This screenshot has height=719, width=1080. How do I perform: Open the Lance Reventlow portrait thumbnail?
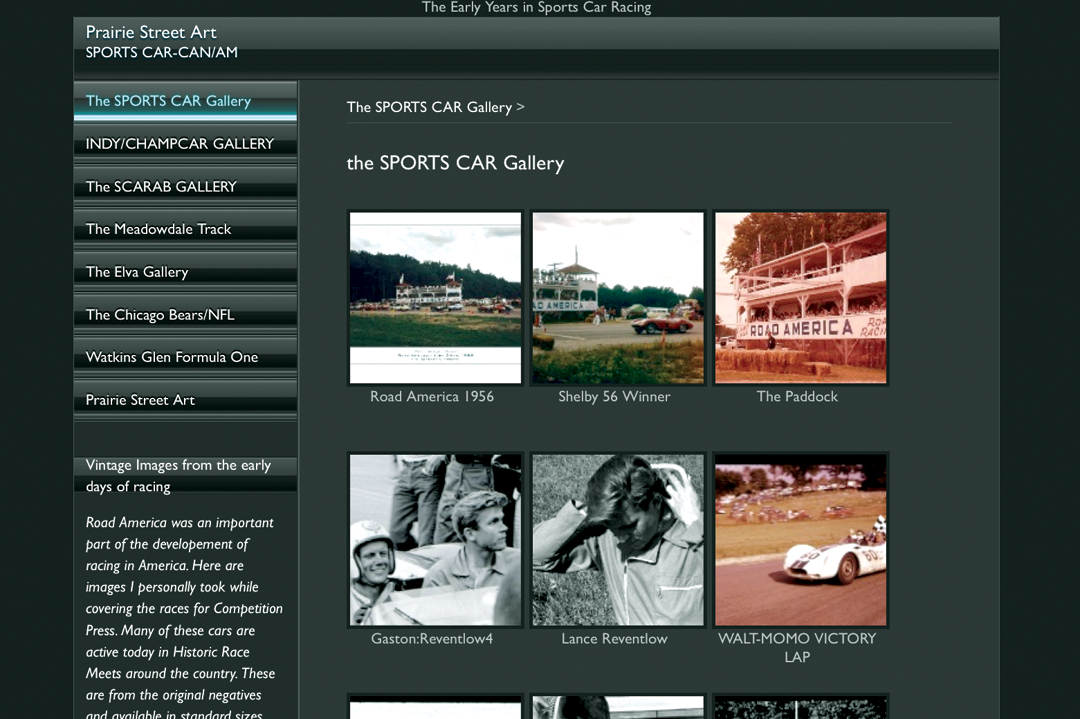point(618,540)
